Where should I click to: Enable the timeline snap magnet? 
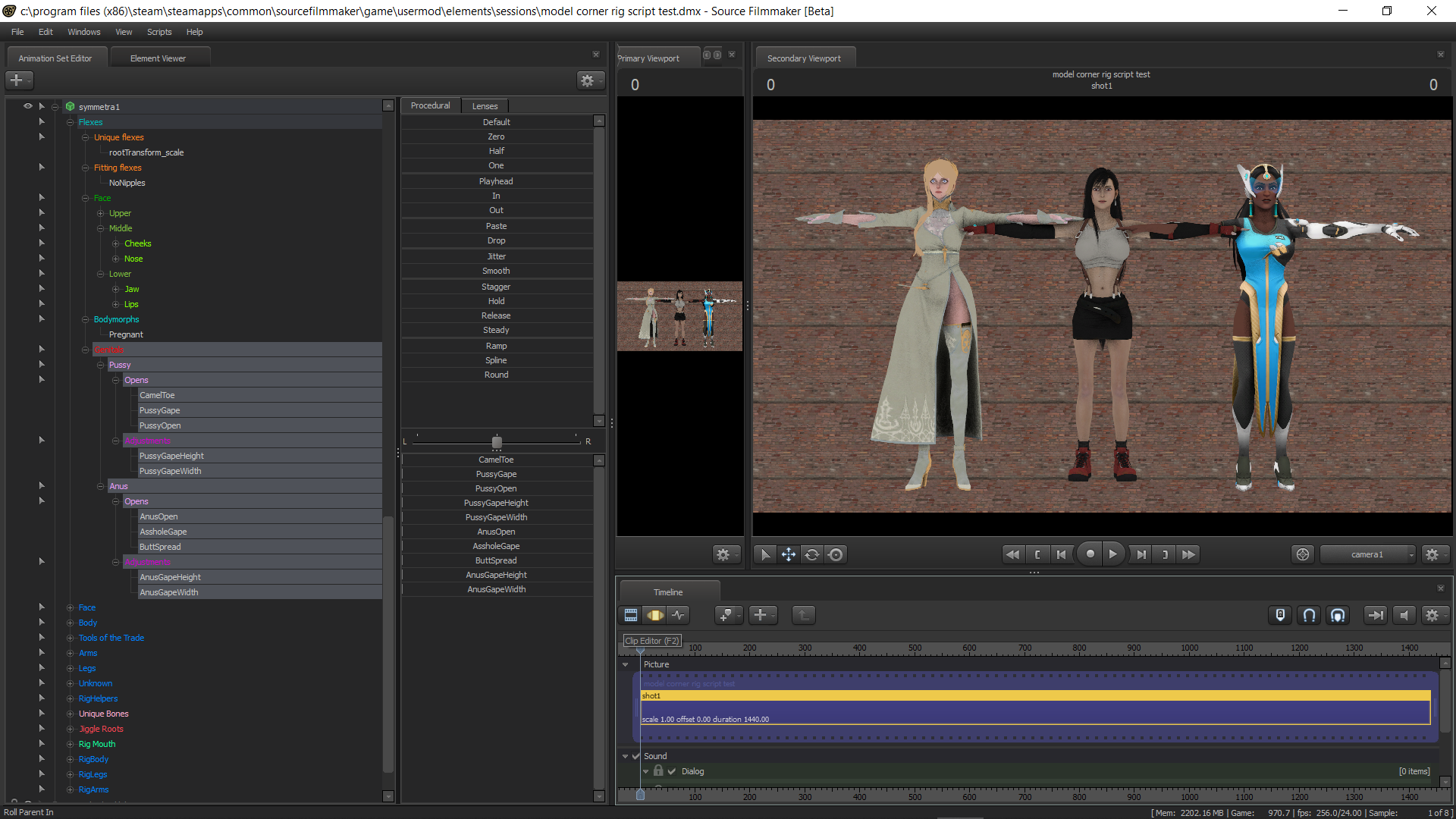click(1309, 615)
